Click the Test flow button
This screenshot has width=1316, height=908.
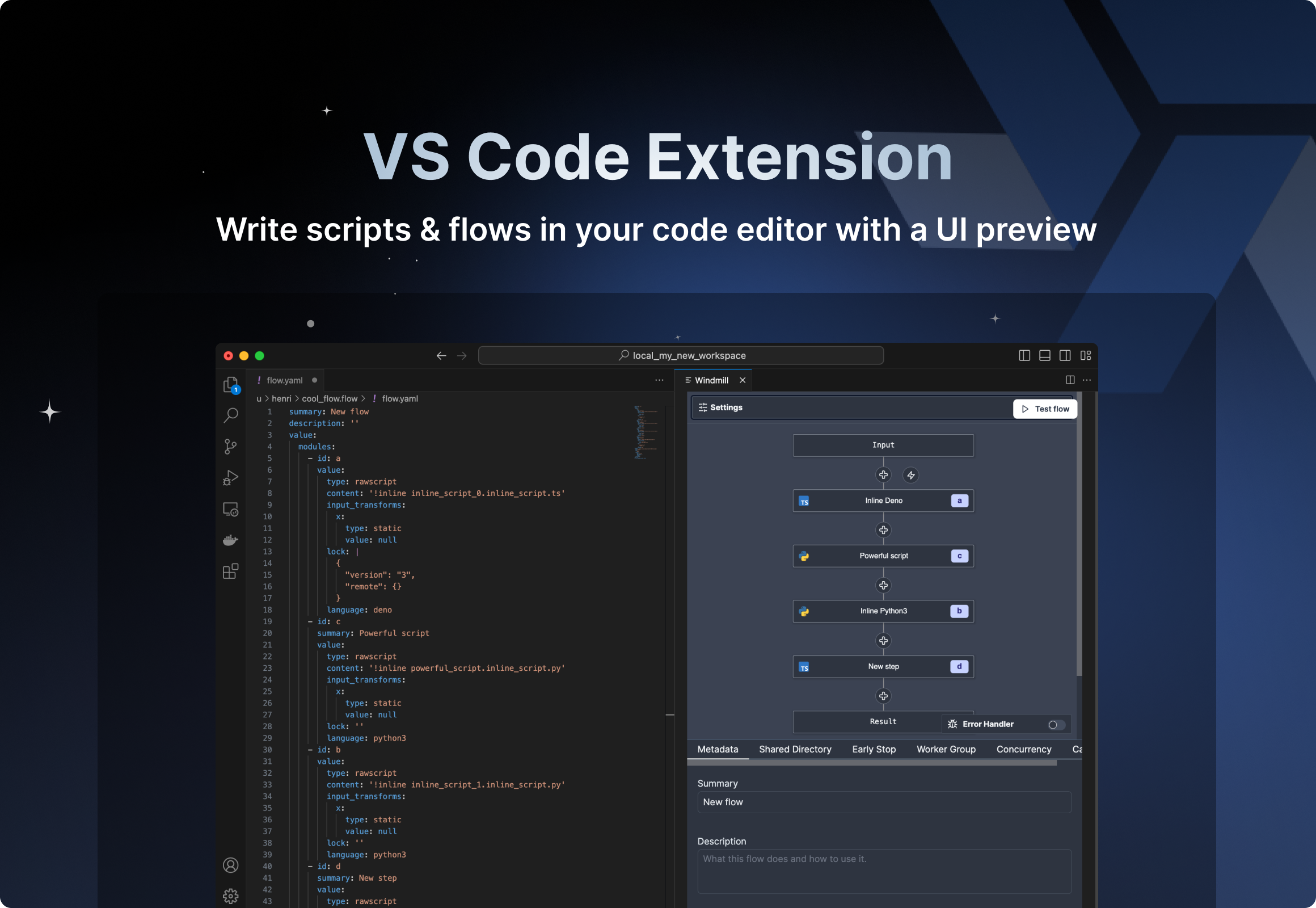tap(1045, 407)
